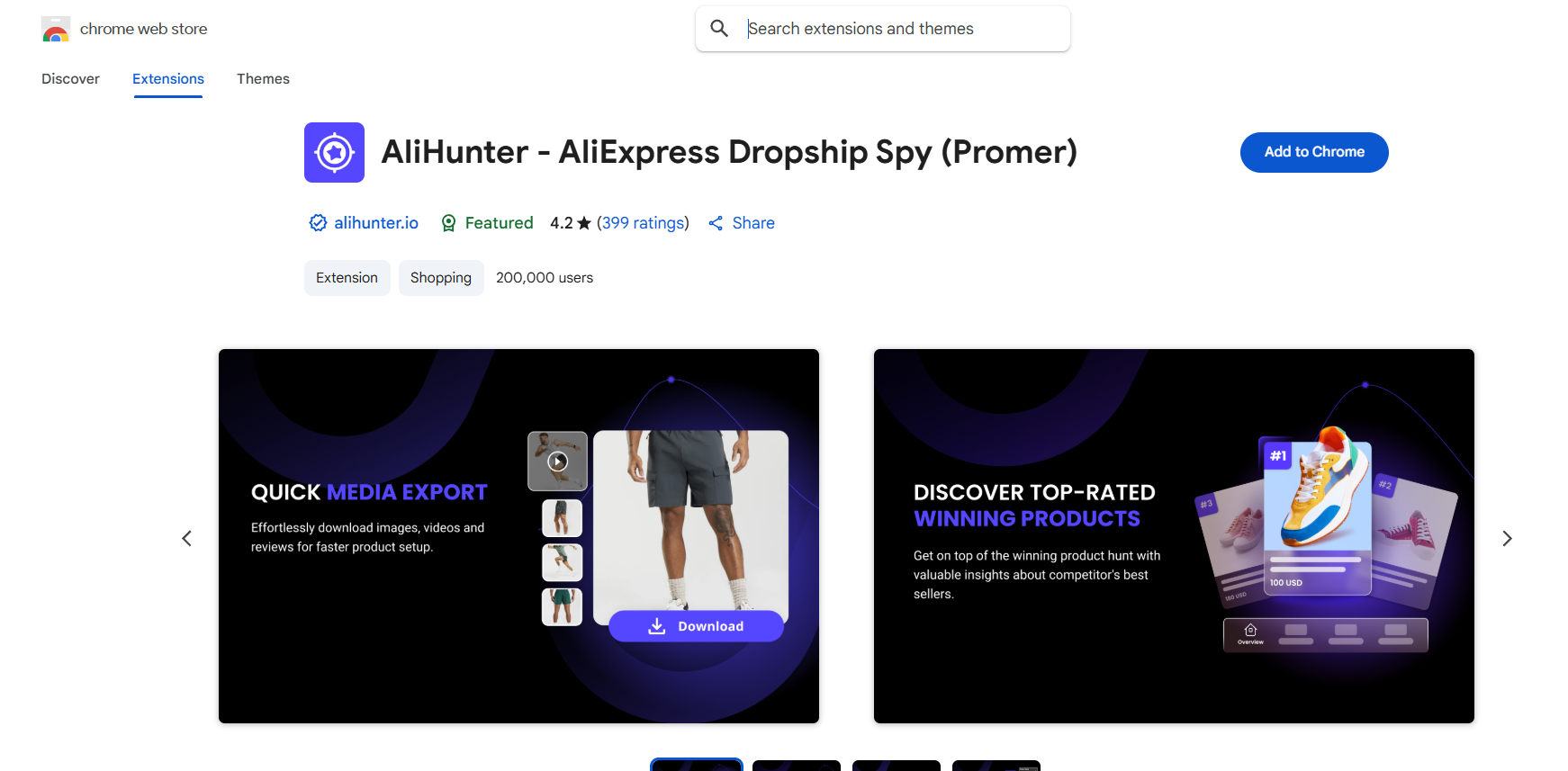The image size is (1568, 771).
Task: Show the previous screenshot with left arrow
Action: (186, 538)
